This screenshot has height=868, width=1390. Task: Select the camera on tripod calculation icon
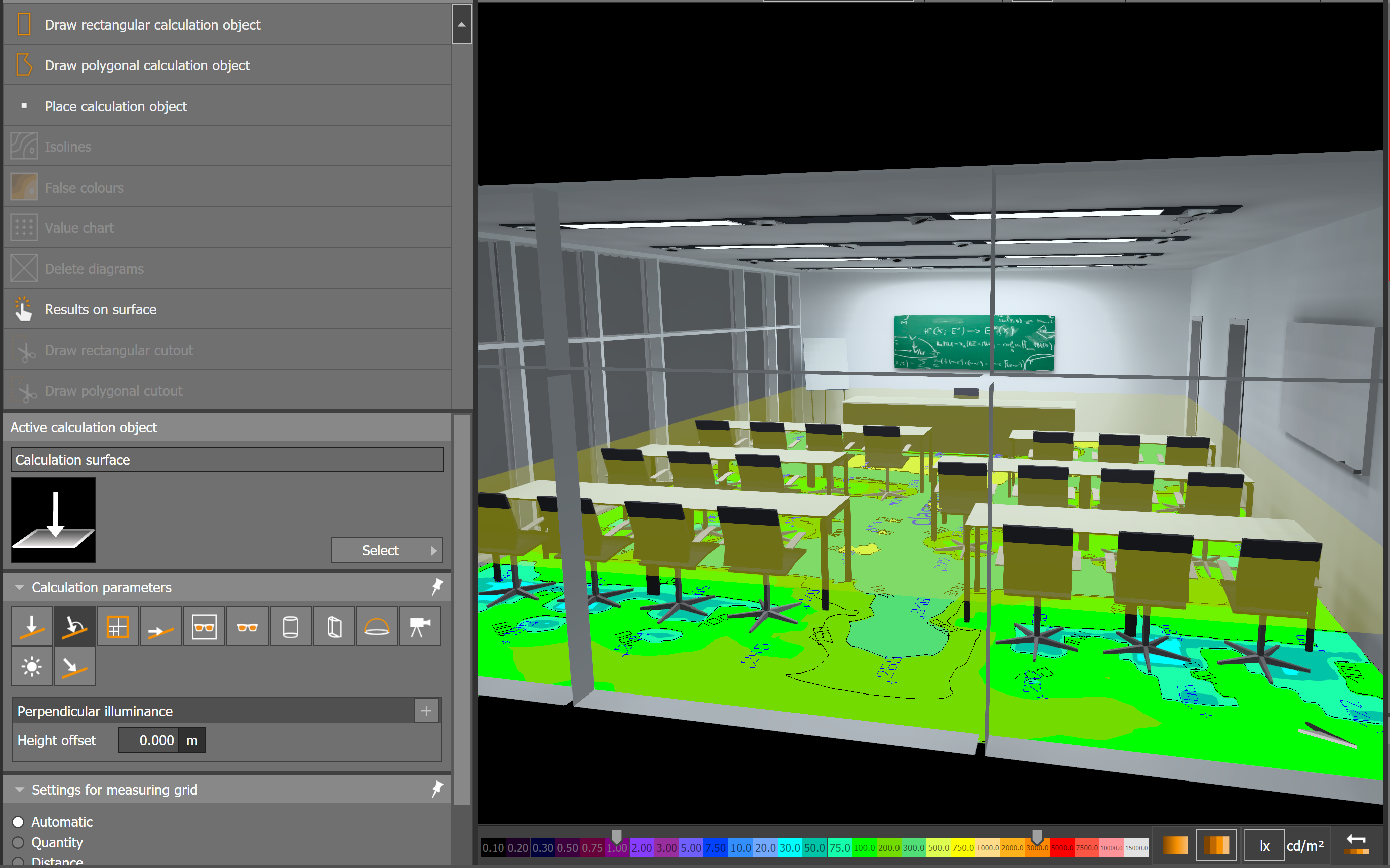pyautogui.click(x=420, y=626)
